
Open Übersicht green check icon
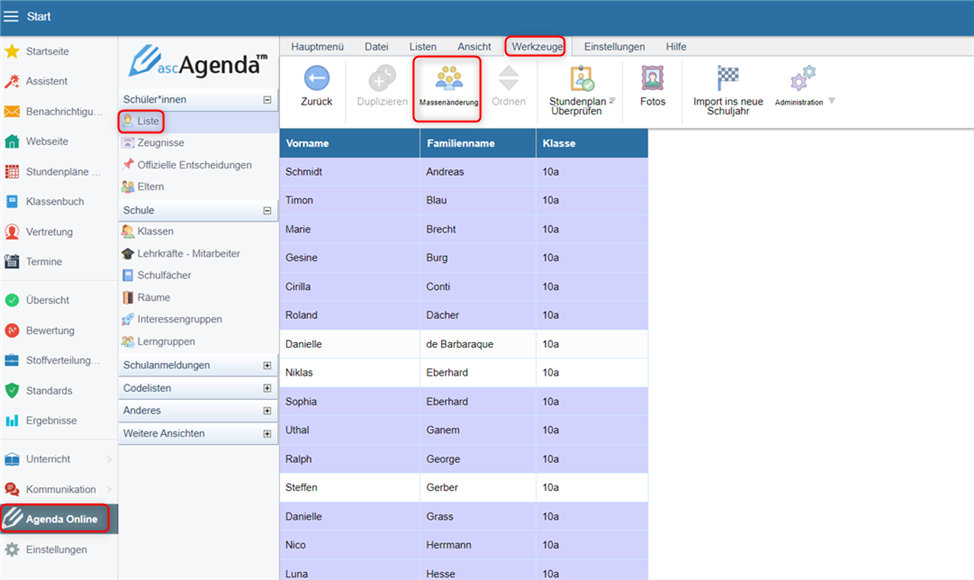point(12,300)
